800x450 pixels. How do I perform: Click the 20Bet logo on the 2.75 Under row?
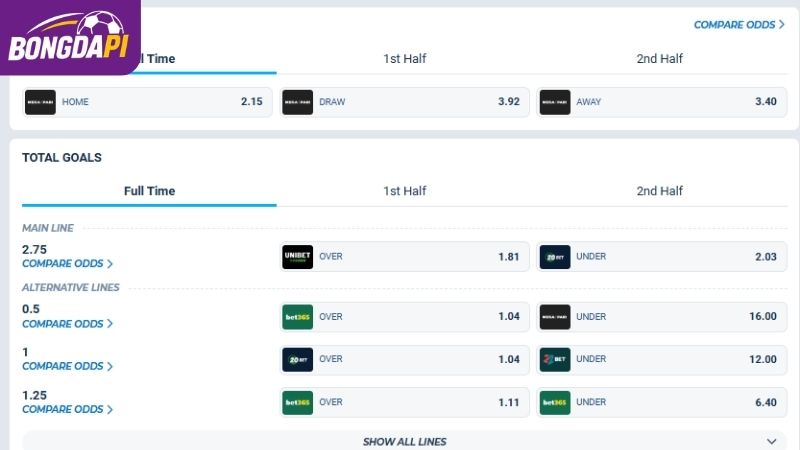tap(555, 257)
